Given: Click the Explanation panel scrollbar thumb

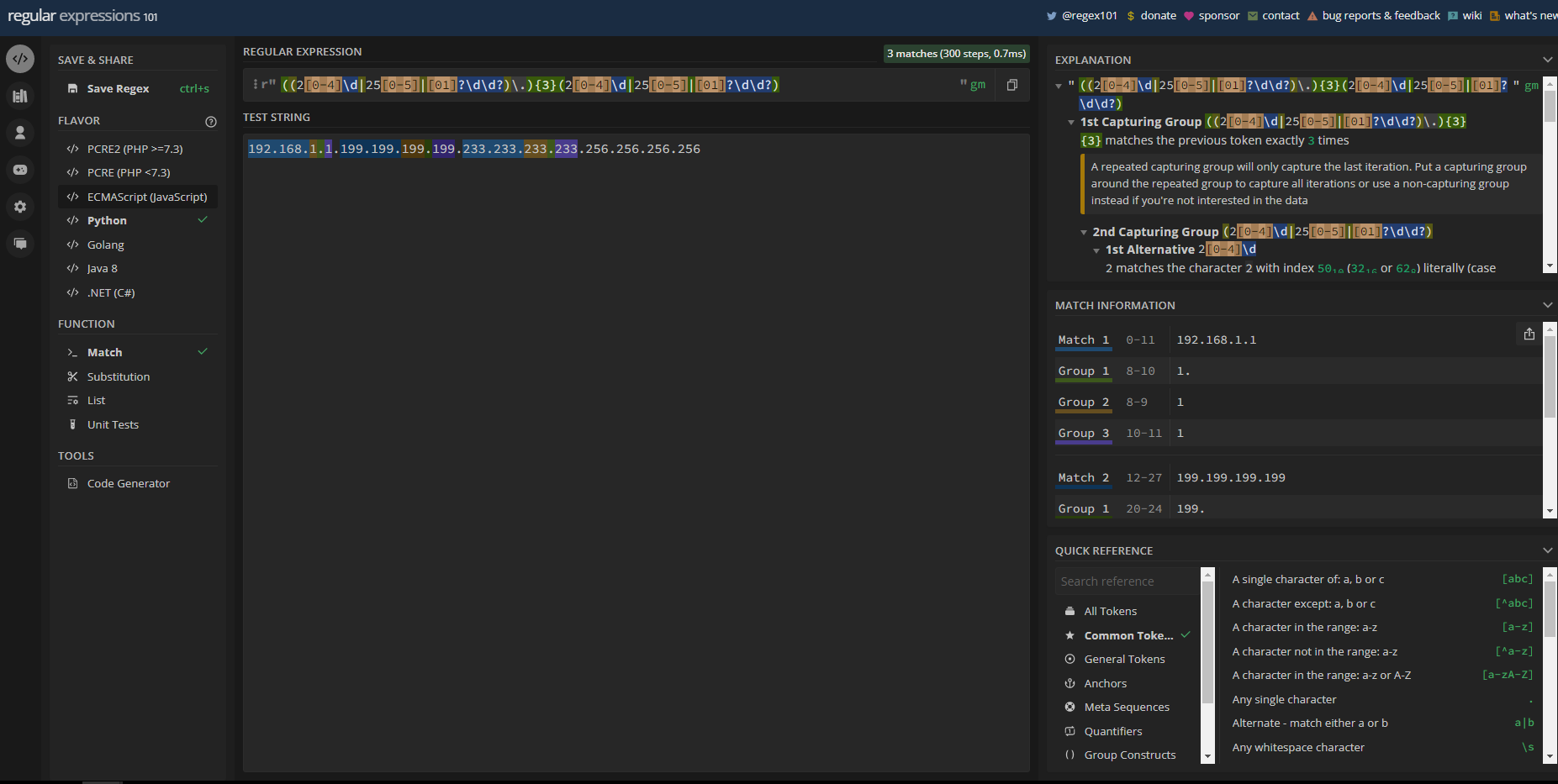Looking at the screenshot, I should [x=1550, y=107].
